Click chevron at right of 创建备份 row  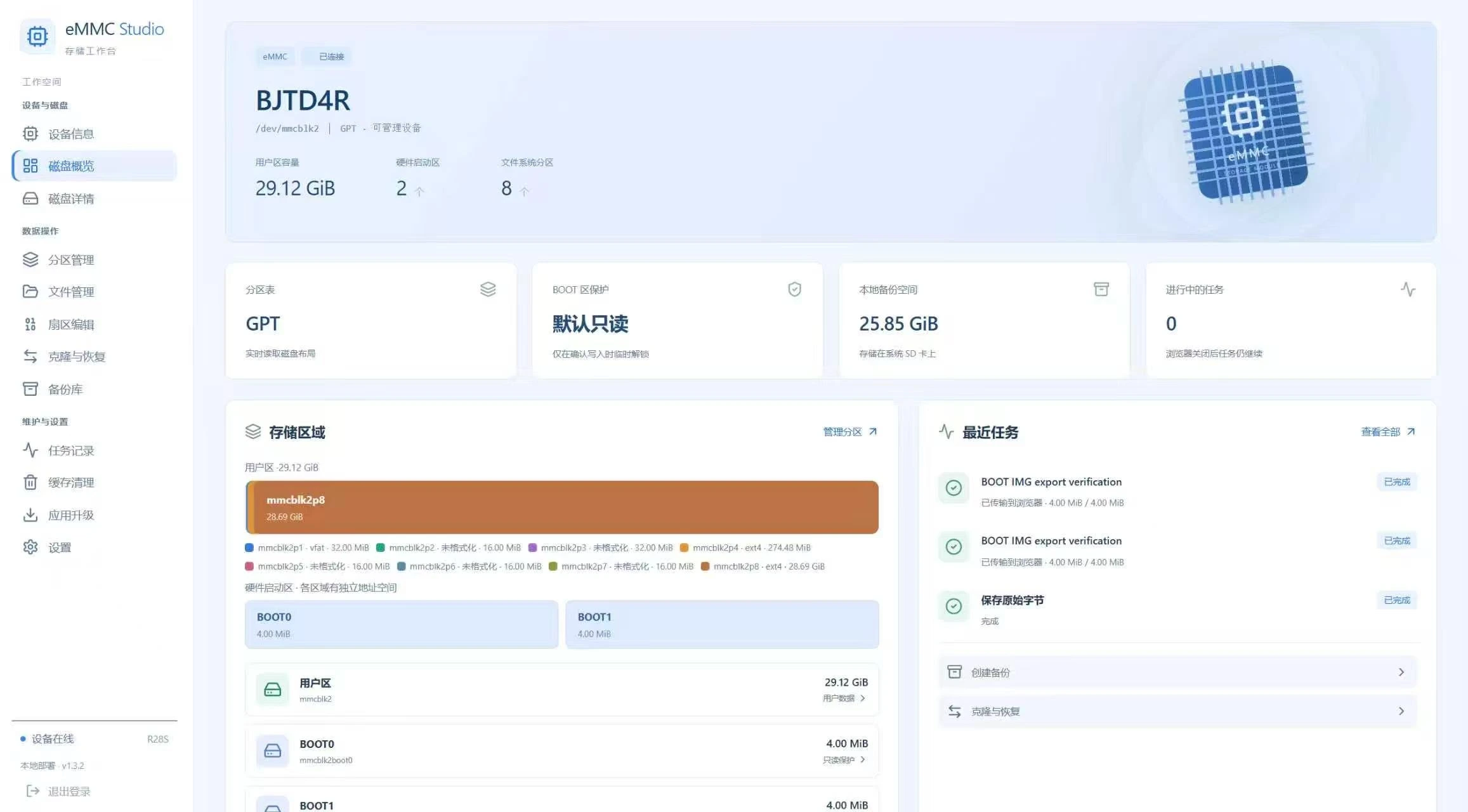pos(1401,672)
